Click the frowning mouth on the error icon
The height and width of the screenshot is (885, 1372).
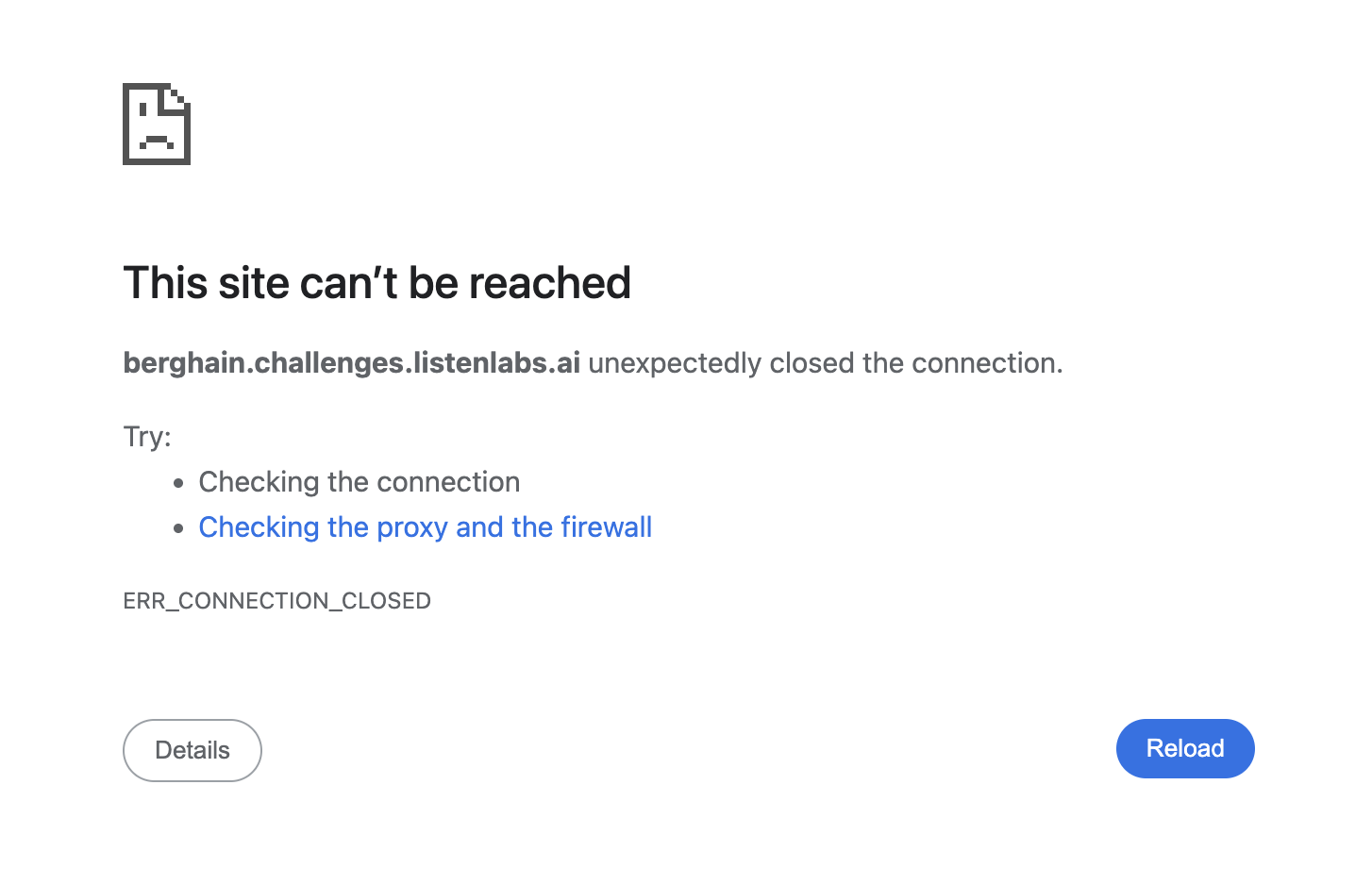click(x=157, y=142)
